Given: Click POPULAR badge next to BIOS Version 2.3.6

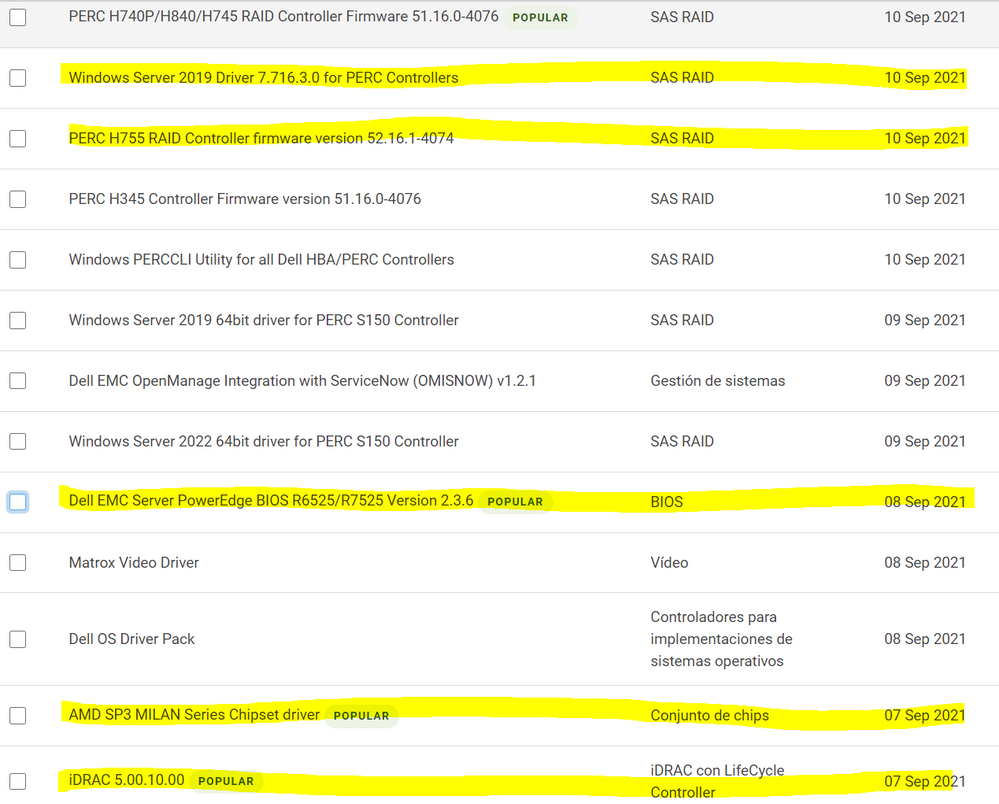Looking at the screenshot, I should pos(515,502).
